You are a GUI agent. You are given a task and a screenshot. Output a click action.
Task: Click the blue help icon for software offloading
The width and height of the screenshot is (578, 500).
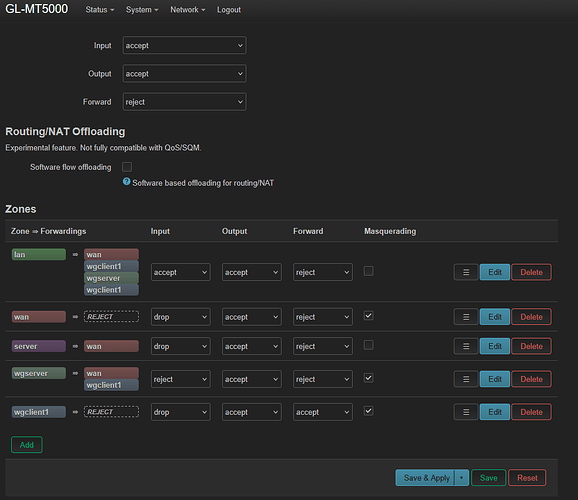coord(126,181)
